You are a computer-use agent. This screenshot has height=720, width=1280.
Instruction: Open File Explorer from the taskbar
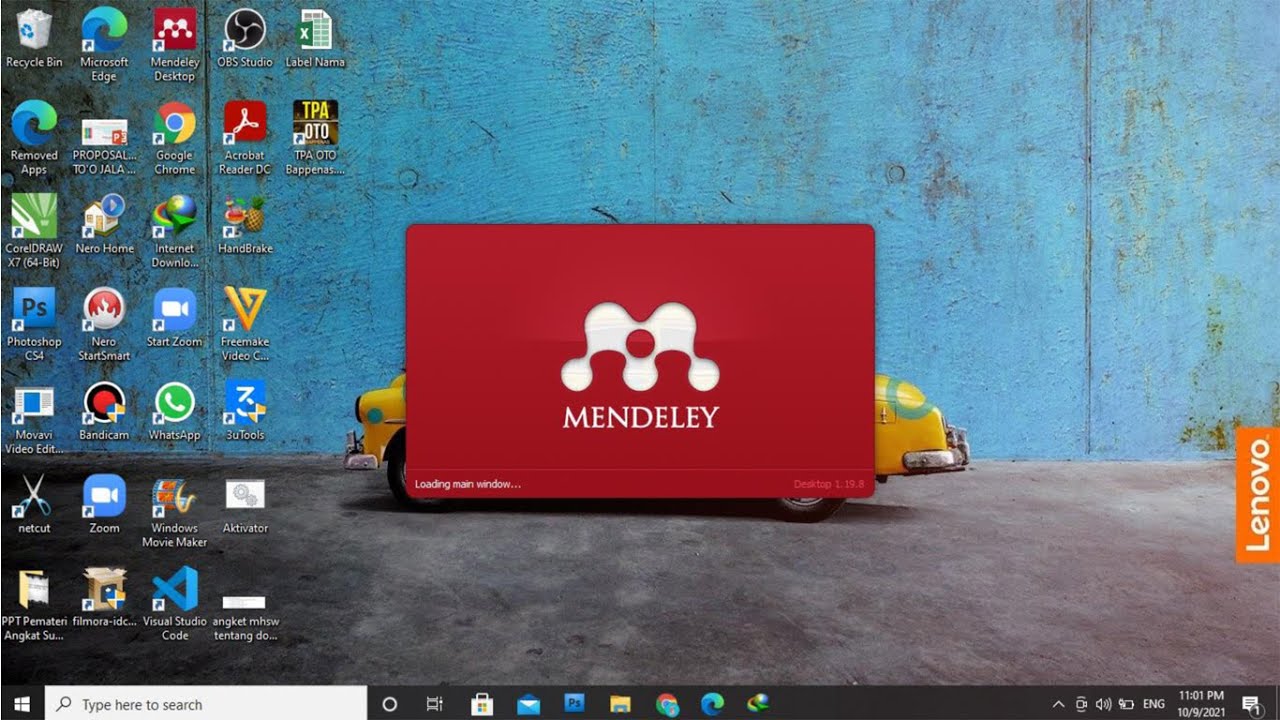tap(620, 704)
